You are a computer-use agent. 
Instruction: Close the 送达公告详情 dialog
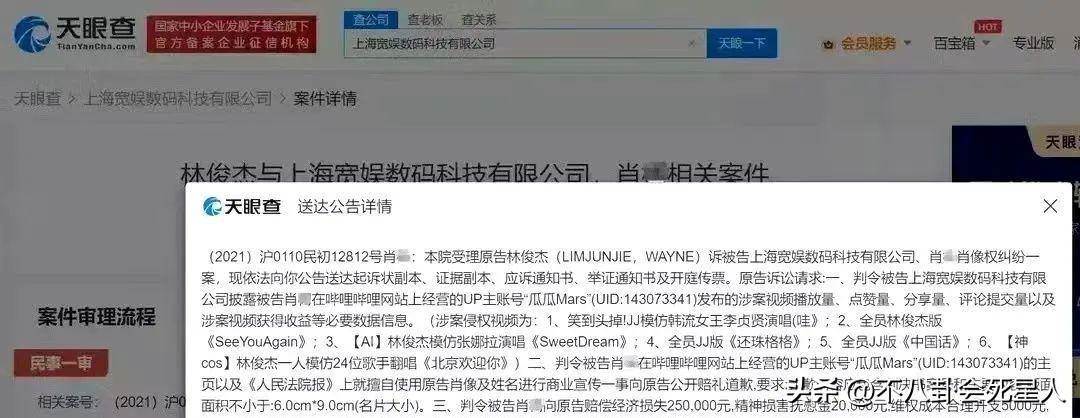click(1050, 206)
